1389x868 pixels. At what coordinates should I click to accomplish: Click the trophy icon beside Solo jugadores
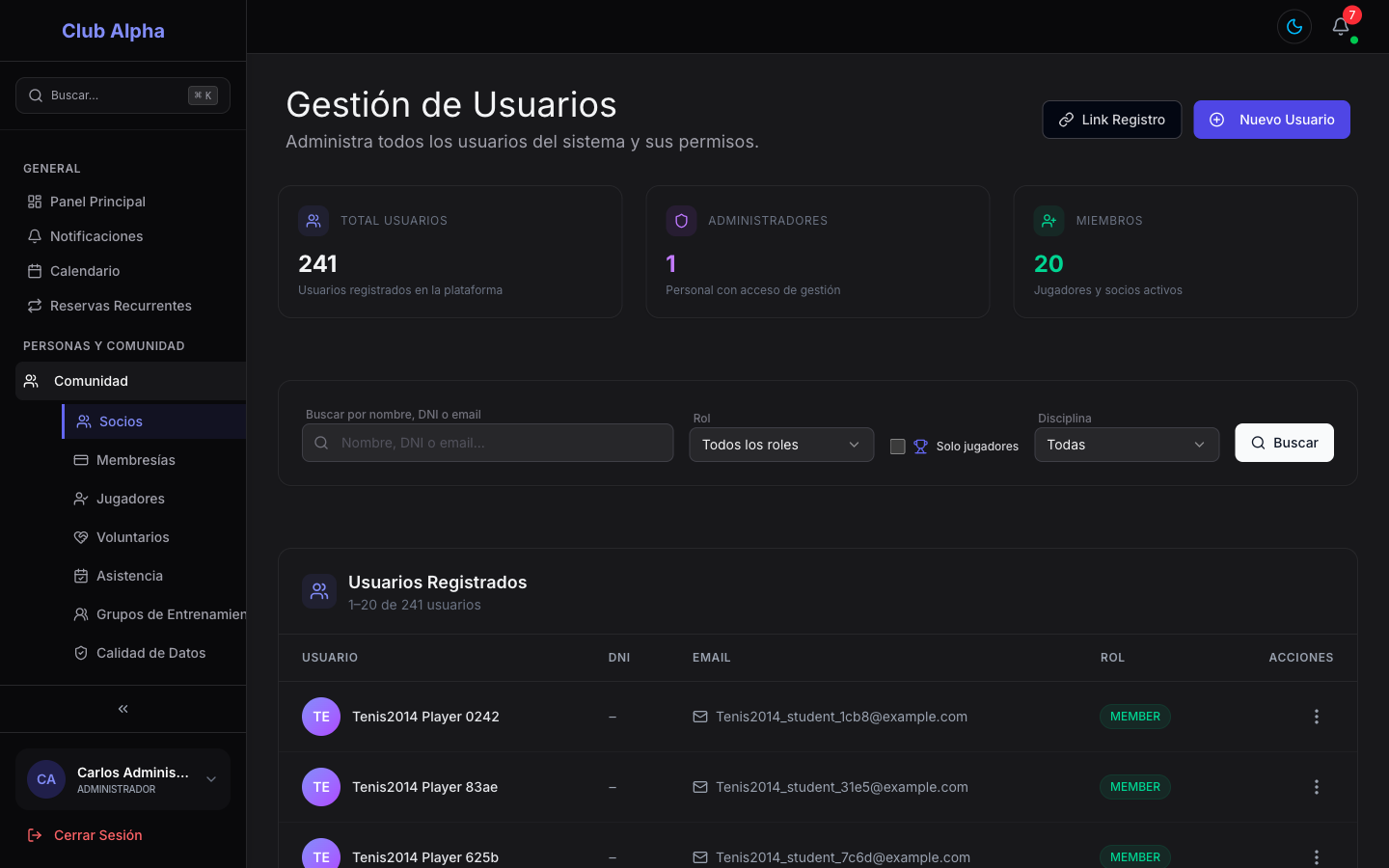tap(920, 447)
